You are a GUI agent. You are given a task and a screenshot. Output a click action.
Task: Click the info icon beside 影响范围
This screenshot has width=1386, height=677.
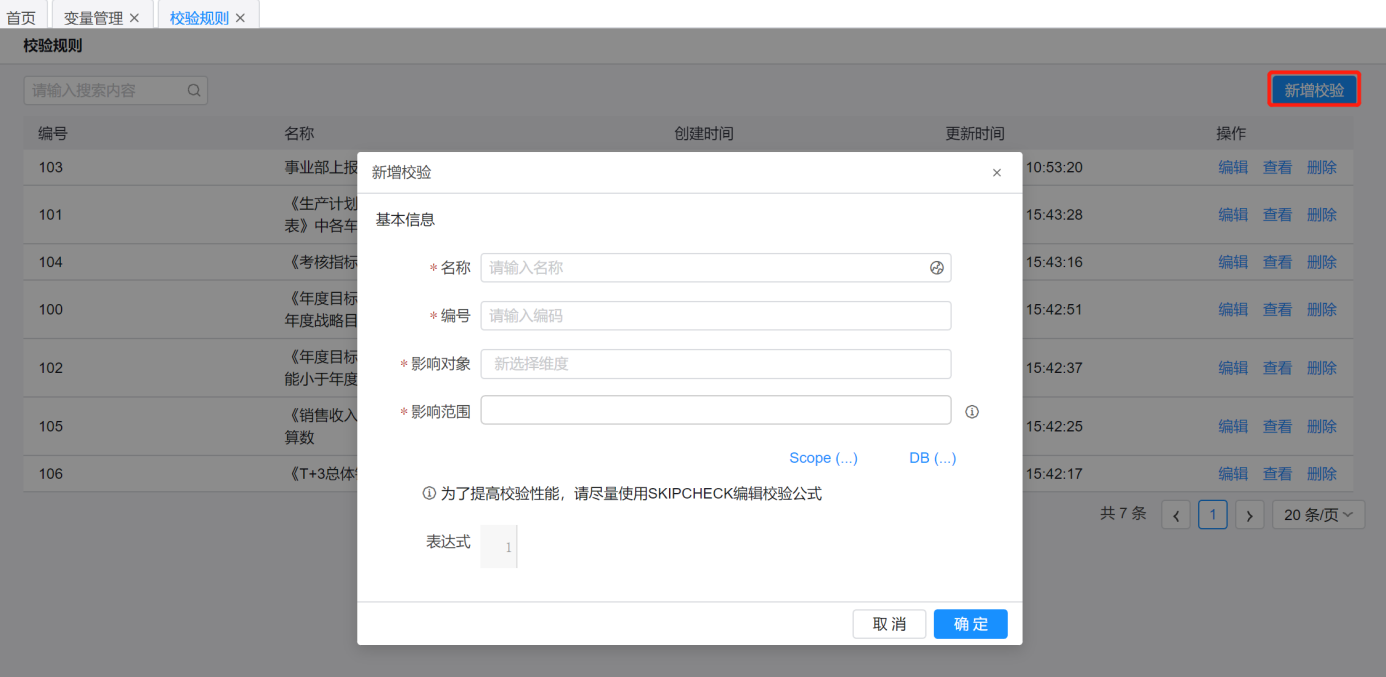[971, 411]
